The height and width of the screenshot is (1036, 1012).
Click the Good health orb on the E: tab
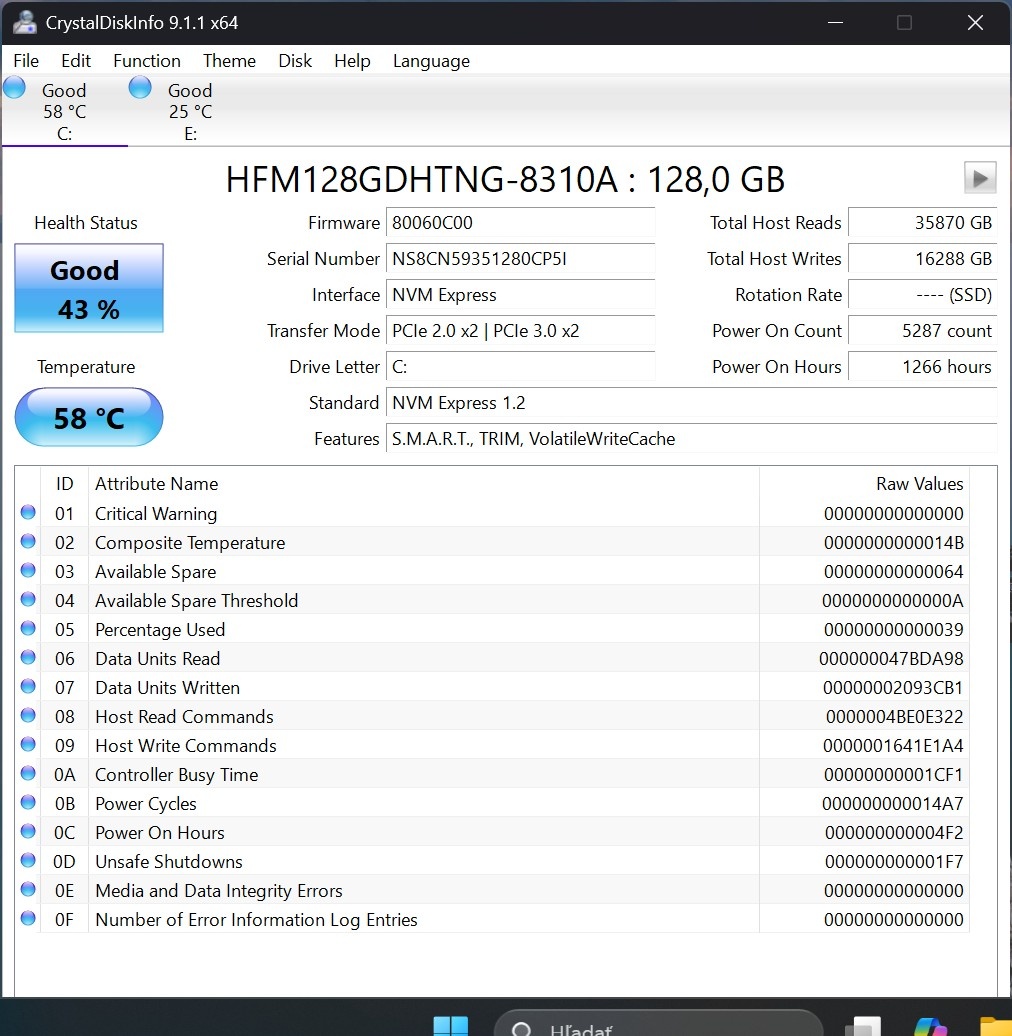(139, 87)
